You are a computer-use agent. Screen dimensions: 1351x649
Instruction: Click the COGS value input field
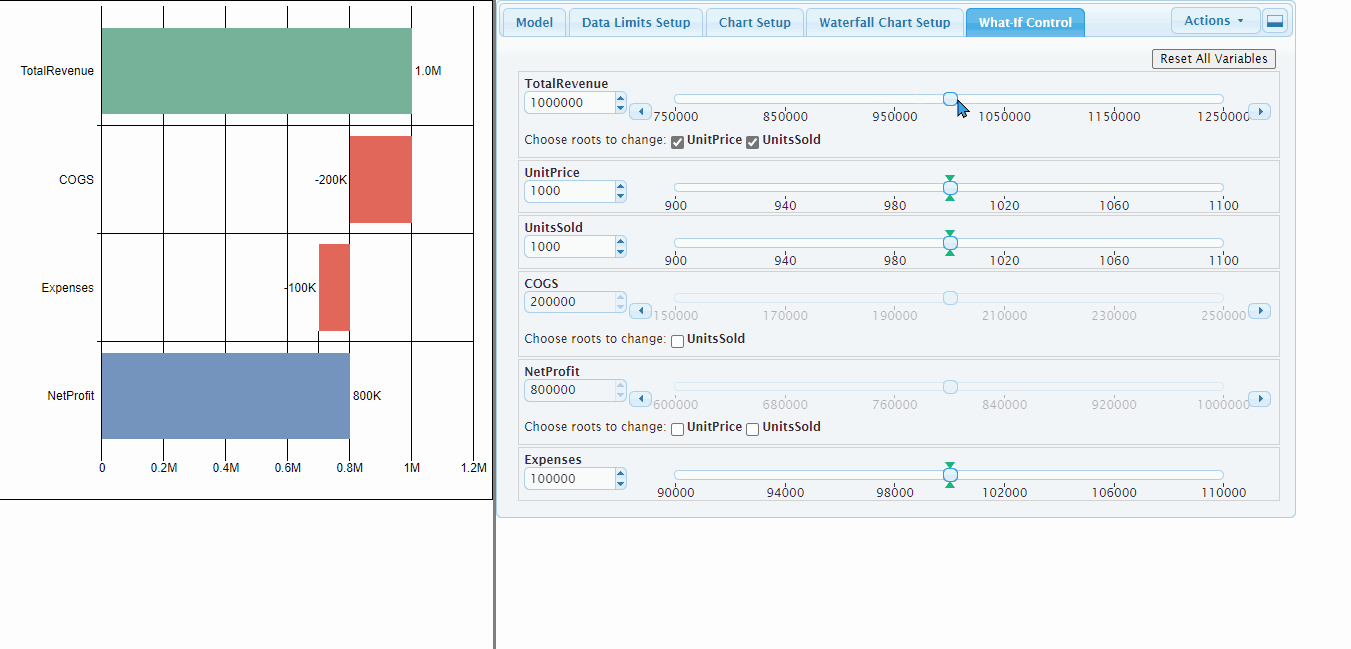[569, 302]
